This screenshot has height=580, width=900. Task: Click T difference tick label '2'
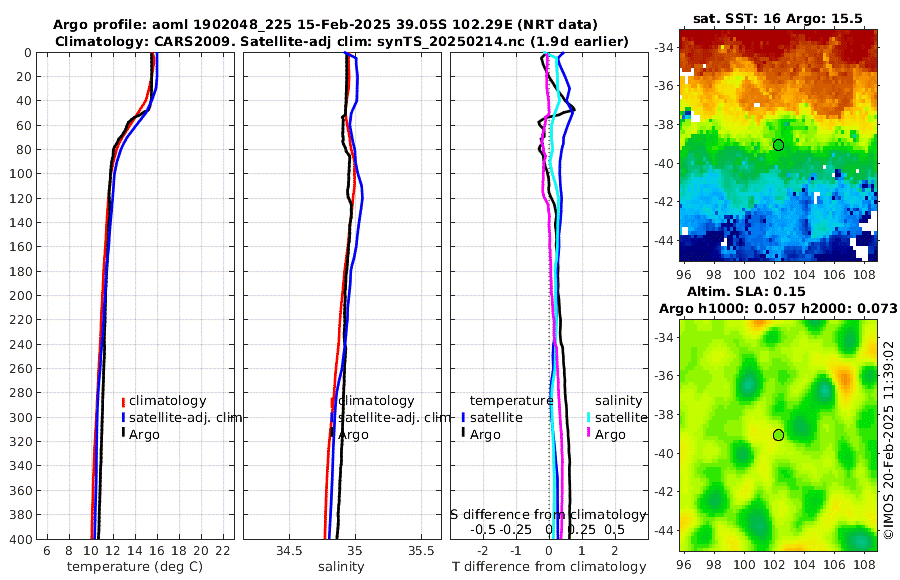(615, 551)
